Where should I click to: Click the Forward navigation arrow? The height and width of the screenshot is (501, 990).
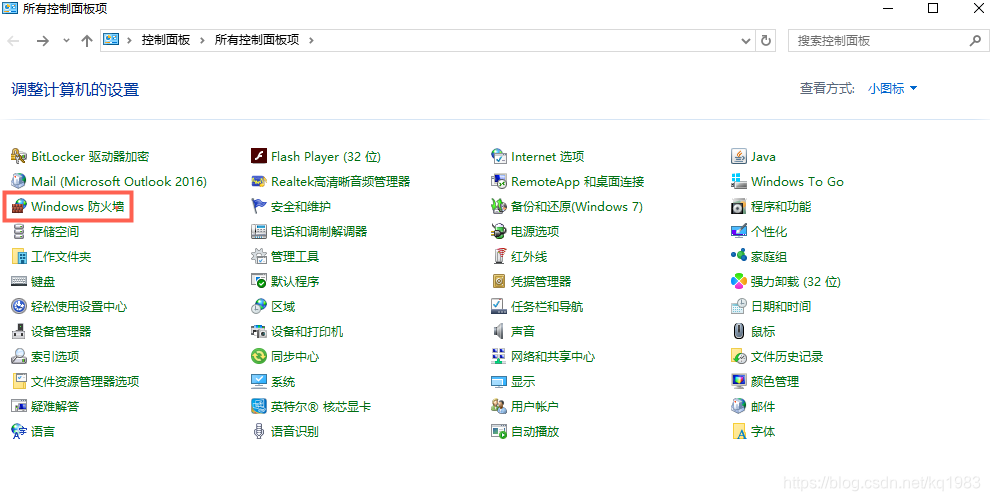pos(42,40)
